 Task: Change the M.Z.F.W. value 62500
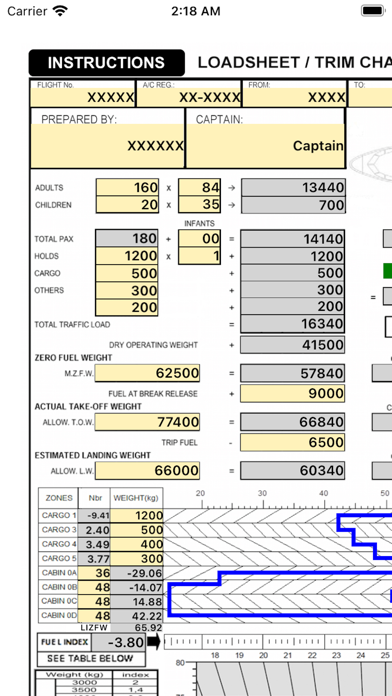pyautogui.click(x=147, y=373)
